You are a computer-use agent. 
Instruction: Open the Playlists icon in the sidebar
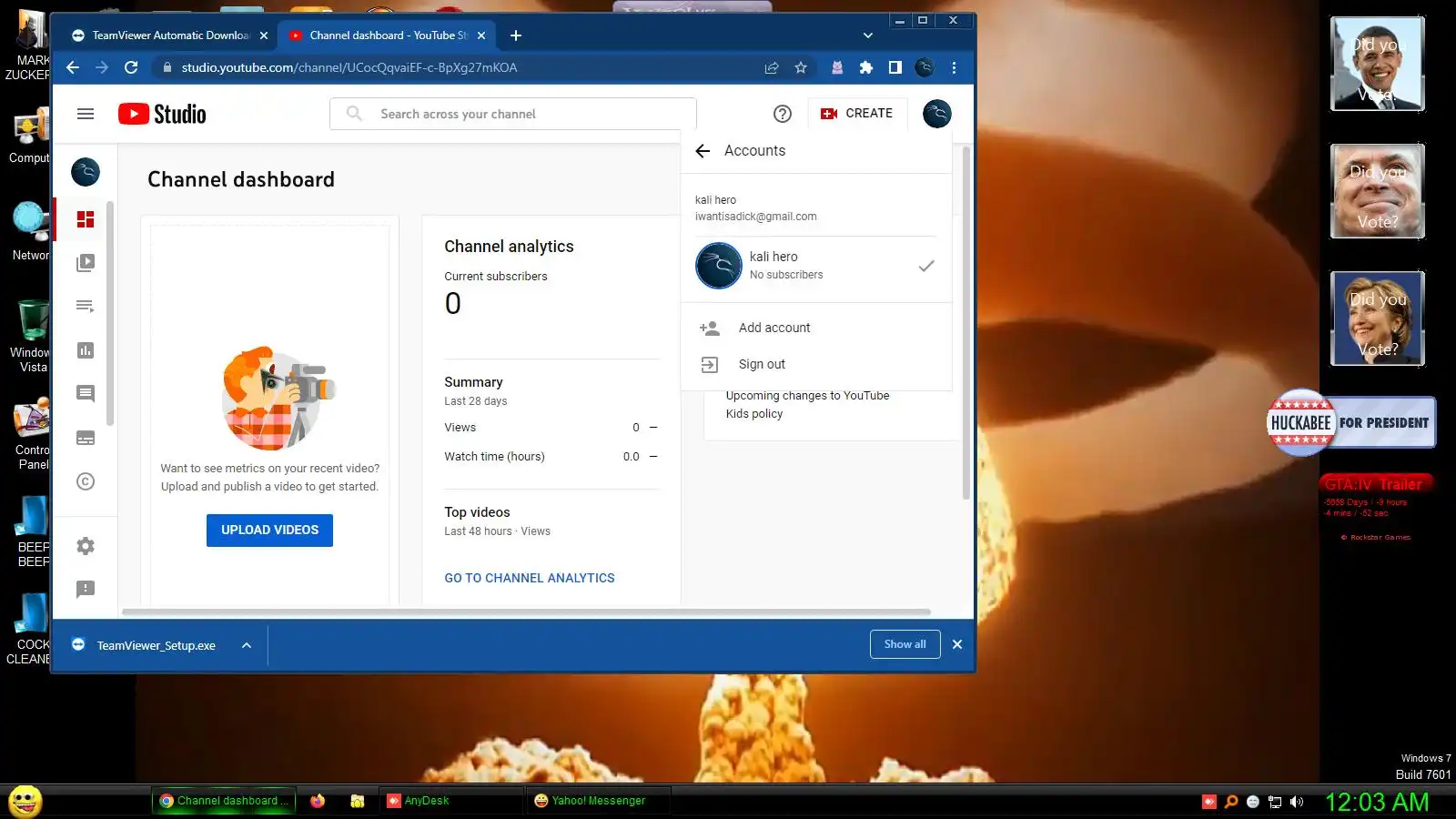[x=86, y=307]
